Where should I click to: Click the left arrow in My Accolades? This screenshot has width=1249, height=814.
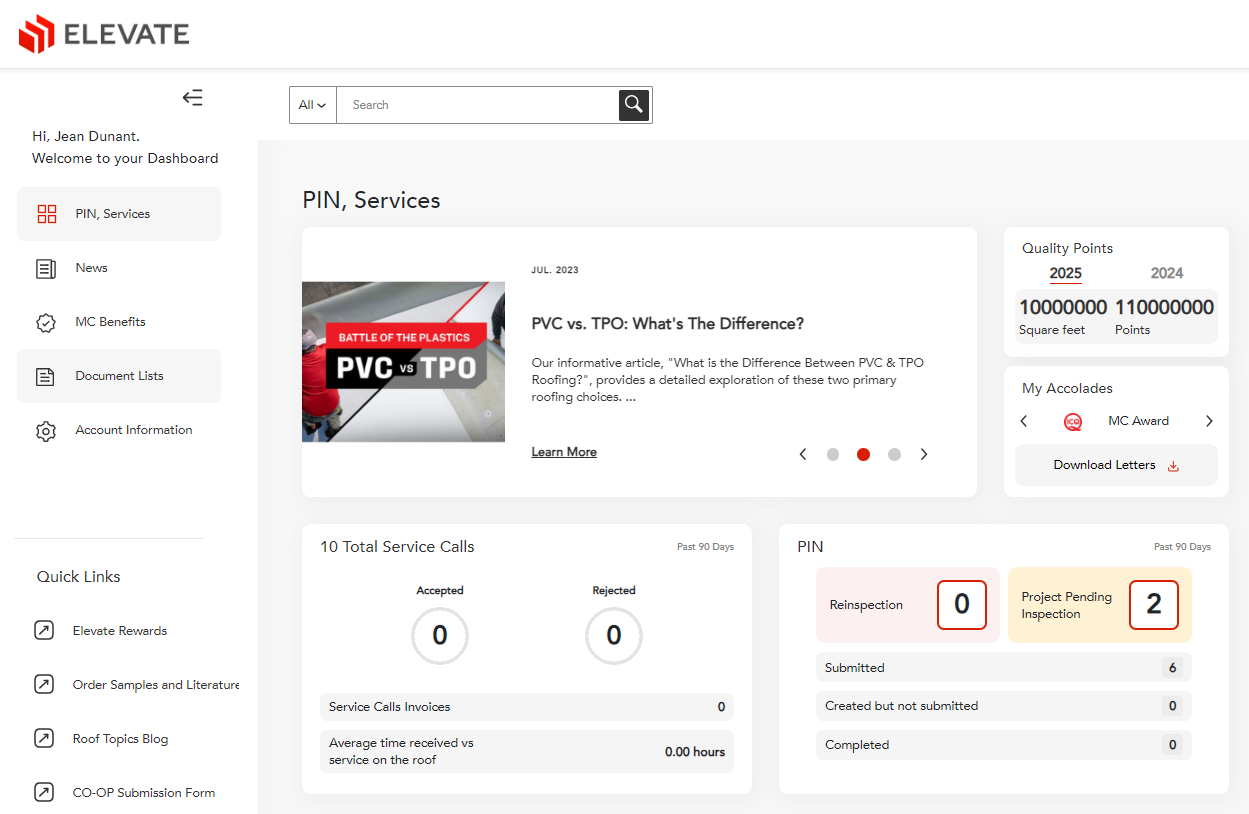coord(1023,421)
